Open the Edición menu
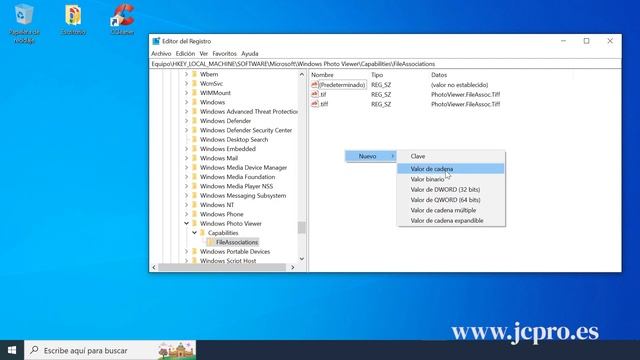Image resolution: width=640 pixels, height=360 pixels. coord(185,53)
